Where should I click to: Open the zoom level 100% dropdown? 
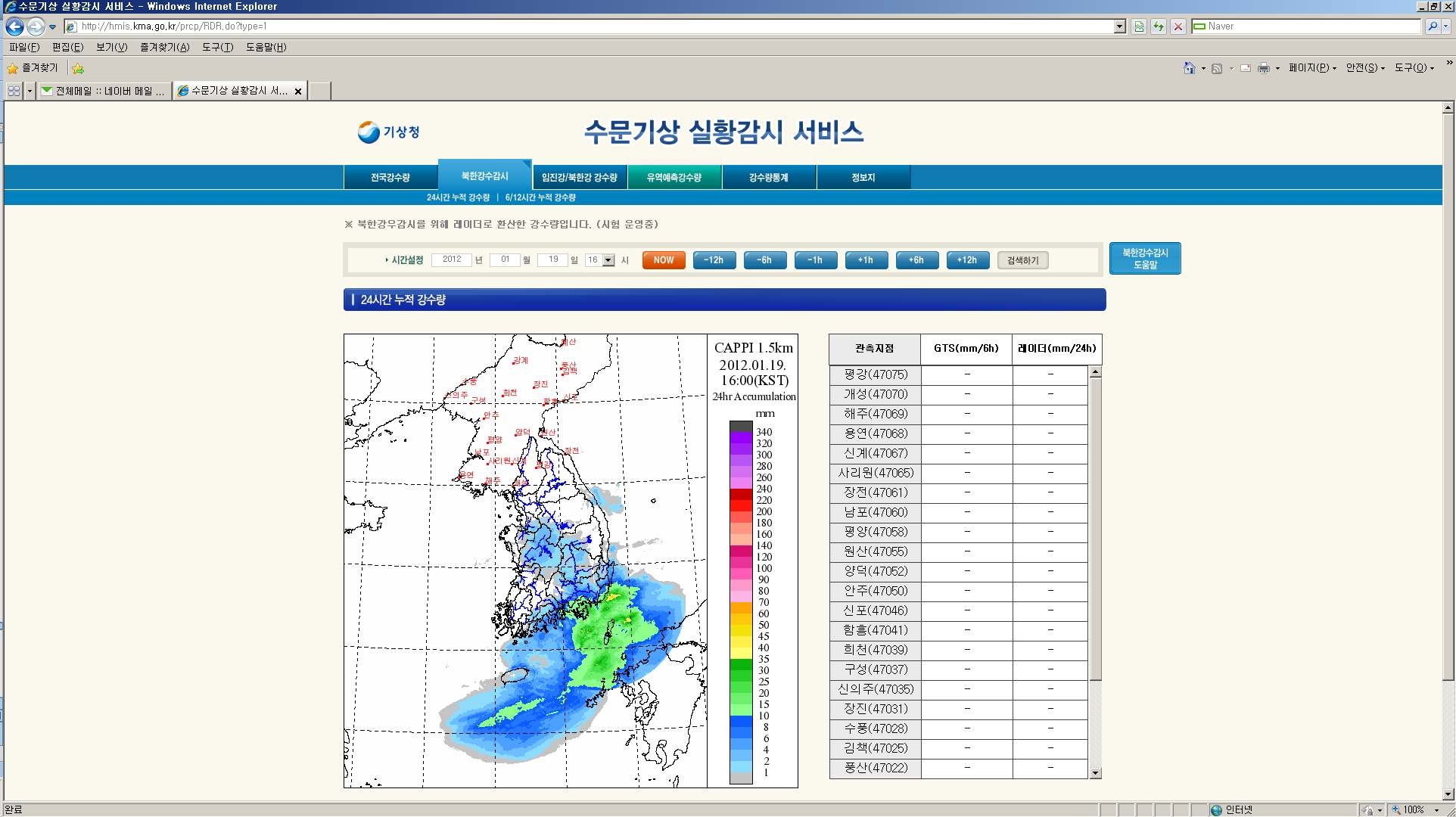click(1437, 810)
